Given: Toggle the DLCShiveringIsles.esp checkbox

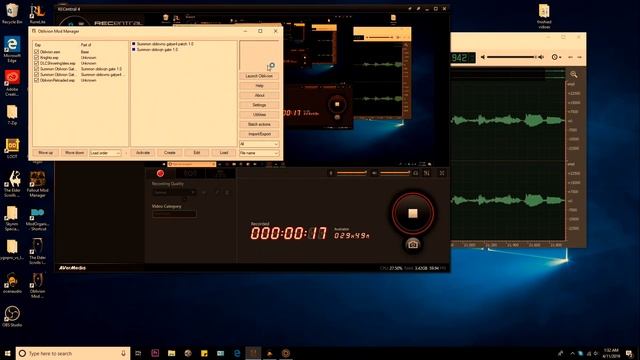Looking at the screenshot, I should (36, 63).
